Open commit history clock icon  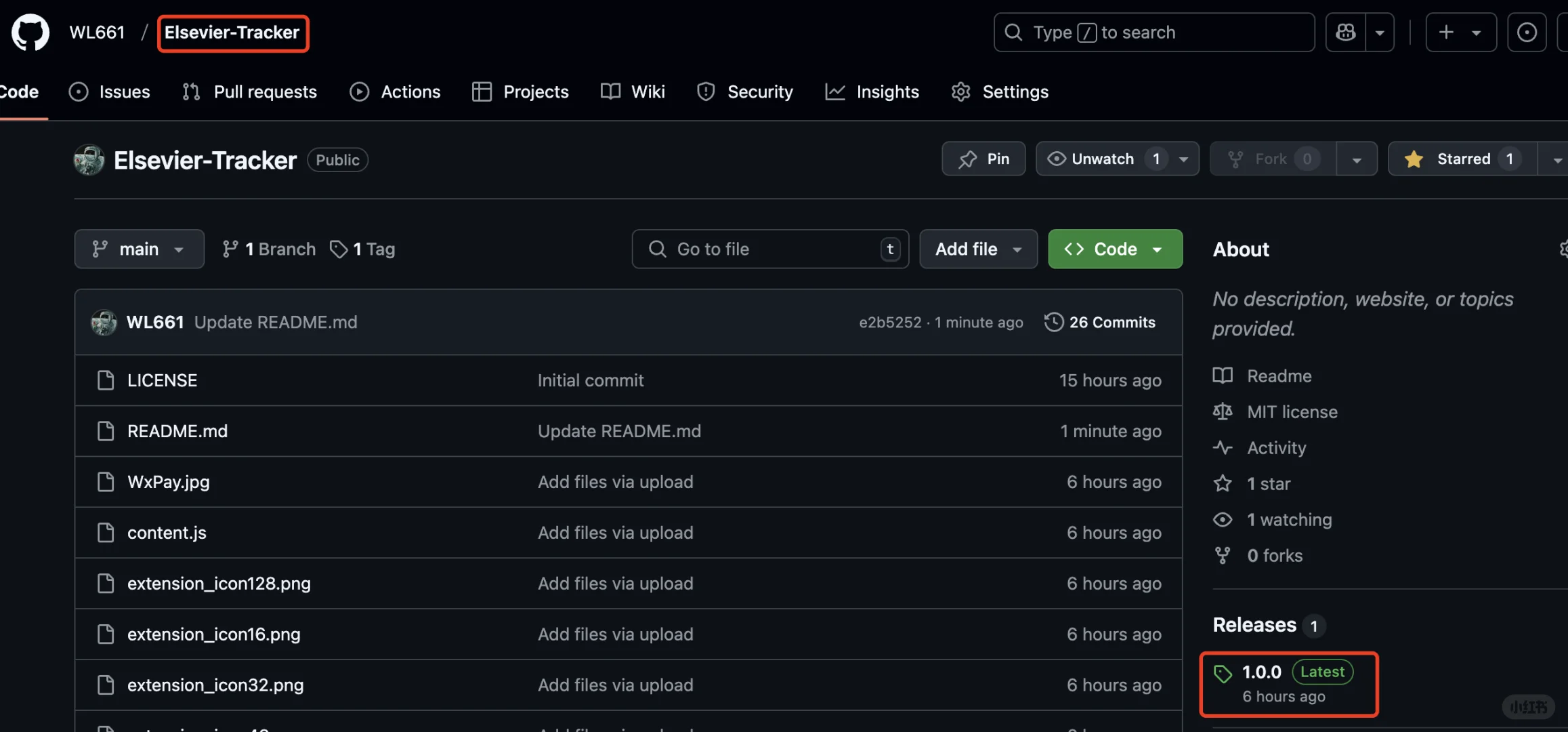(1053, 322)
